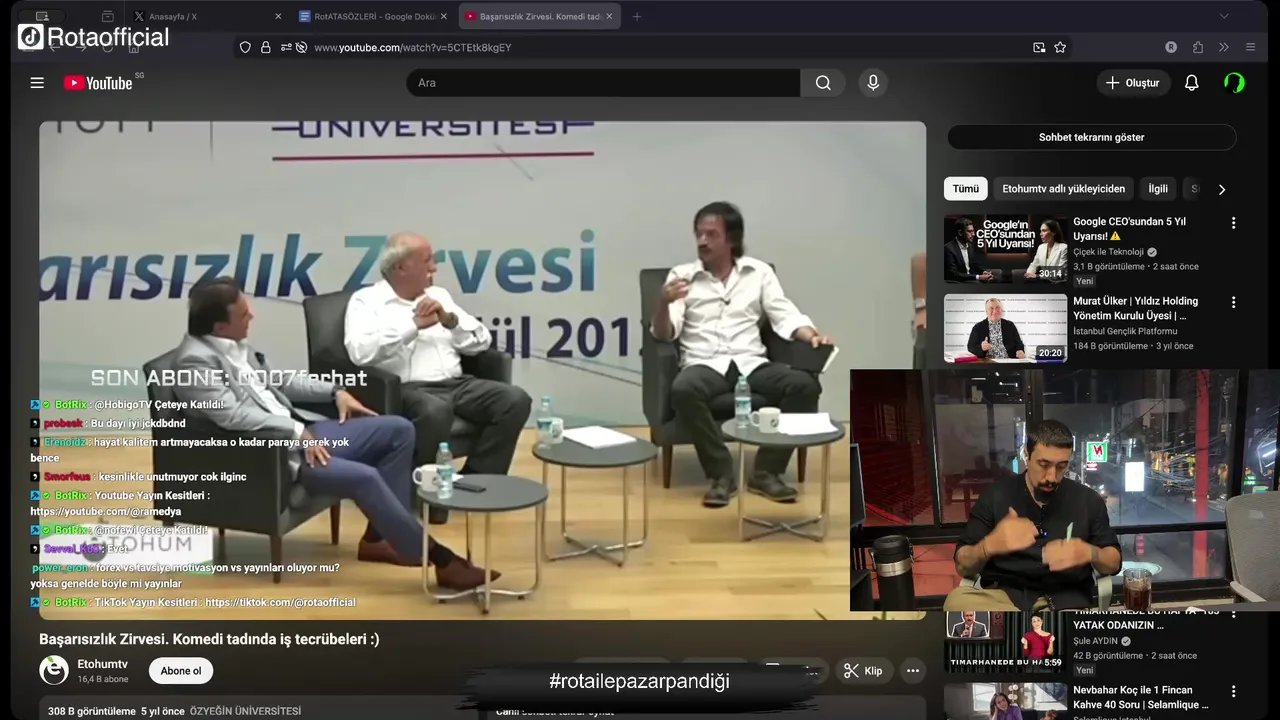Image resolution: width=1280 pixels, height=720 pixels.
Task: Bookmark this page with star icon
Action: pyautogui.click(x=1060, y=47)
